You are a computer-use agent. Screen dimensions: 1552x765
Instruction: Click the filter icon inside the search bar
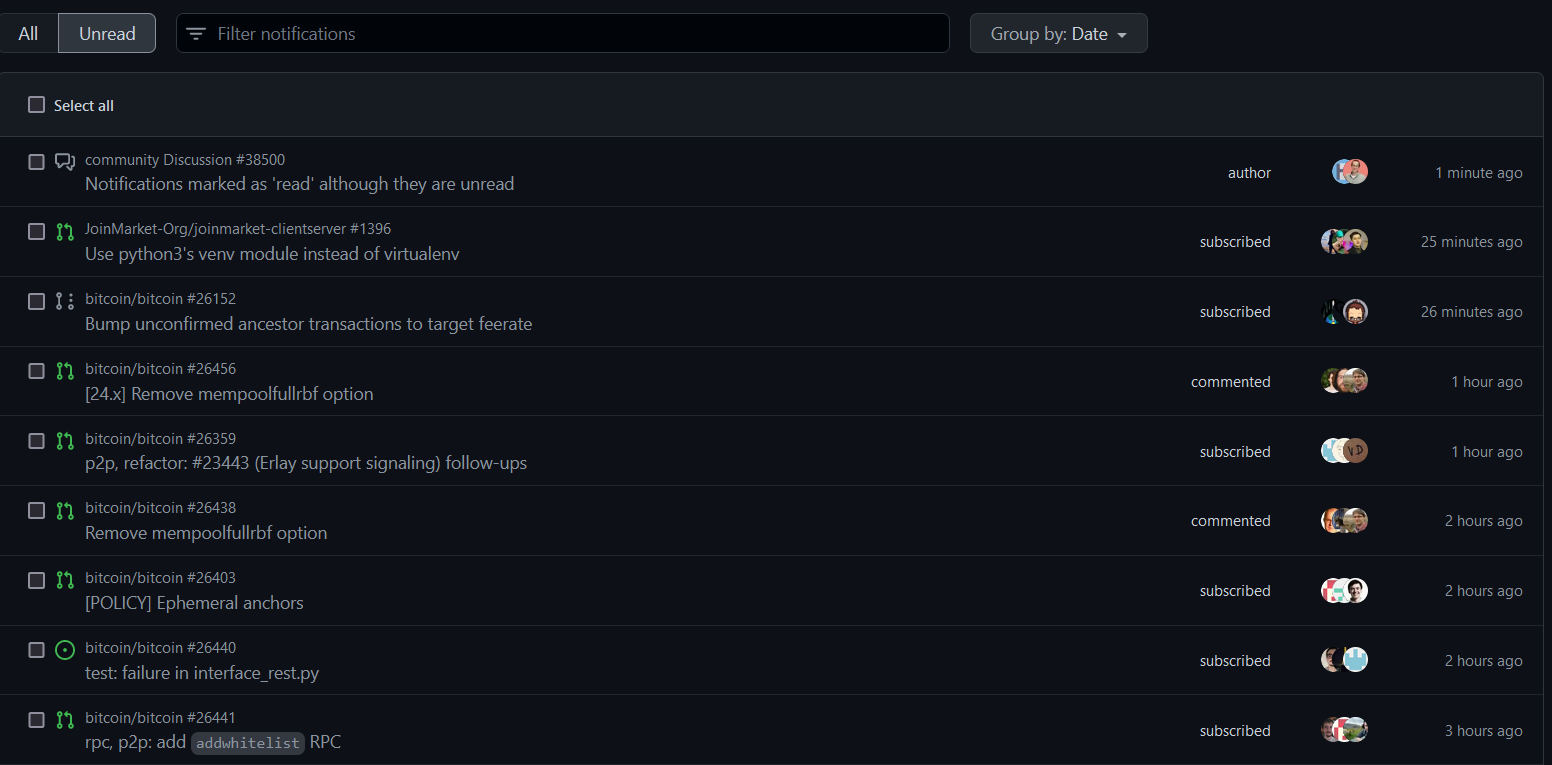195,33
